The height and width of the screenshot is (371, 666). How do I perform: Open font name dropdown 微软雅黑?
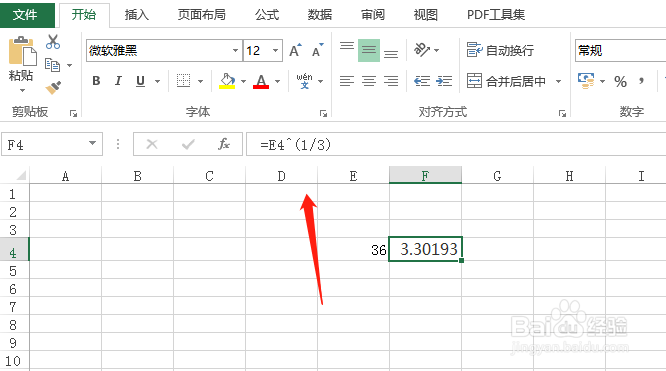click(x=235, y=51)
